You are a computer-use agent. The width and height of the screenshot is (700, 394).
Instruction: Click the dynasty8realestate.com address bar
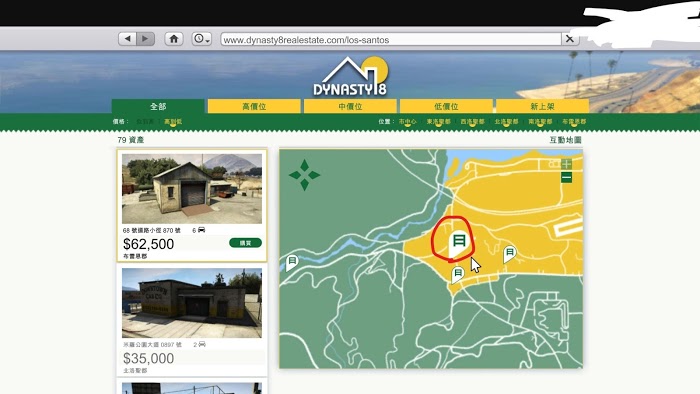point(391,39)
